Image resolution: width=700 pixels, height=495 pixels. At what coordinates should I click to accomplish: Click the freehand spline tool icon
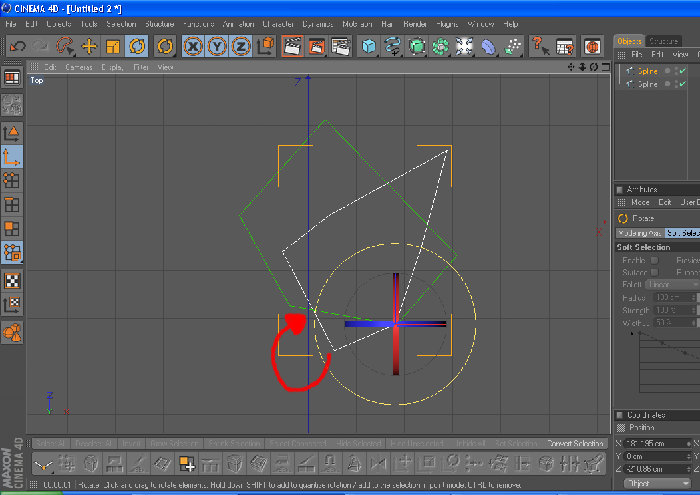[392, 46]
